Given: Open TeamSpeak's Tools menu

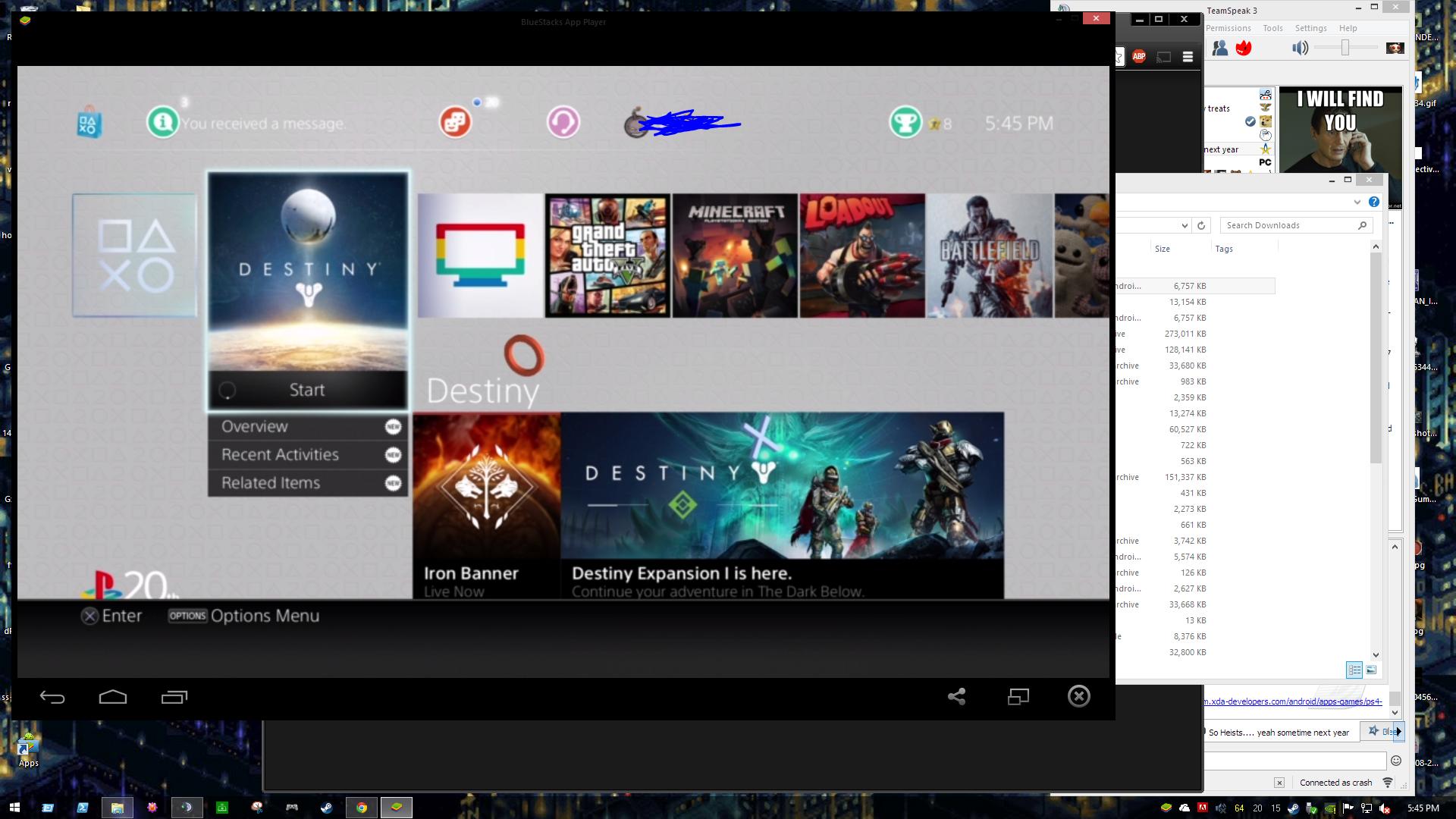Looking at the screenshot, I should [1272, 28].
